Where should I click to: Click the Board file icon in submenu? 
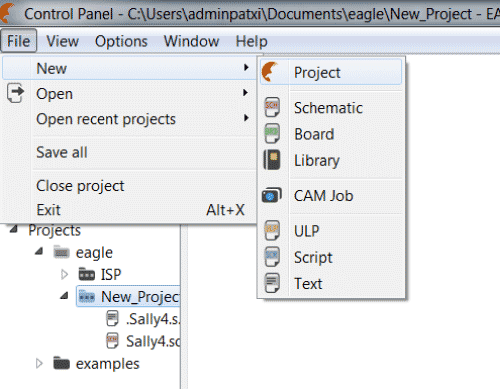pyautogui.click(x=272, y=134)
